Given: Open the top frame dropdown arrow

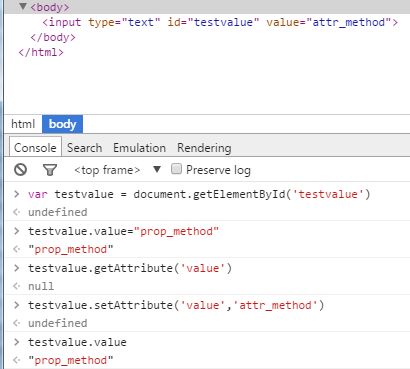Looking at the screenshot, I should coord(157,169).
